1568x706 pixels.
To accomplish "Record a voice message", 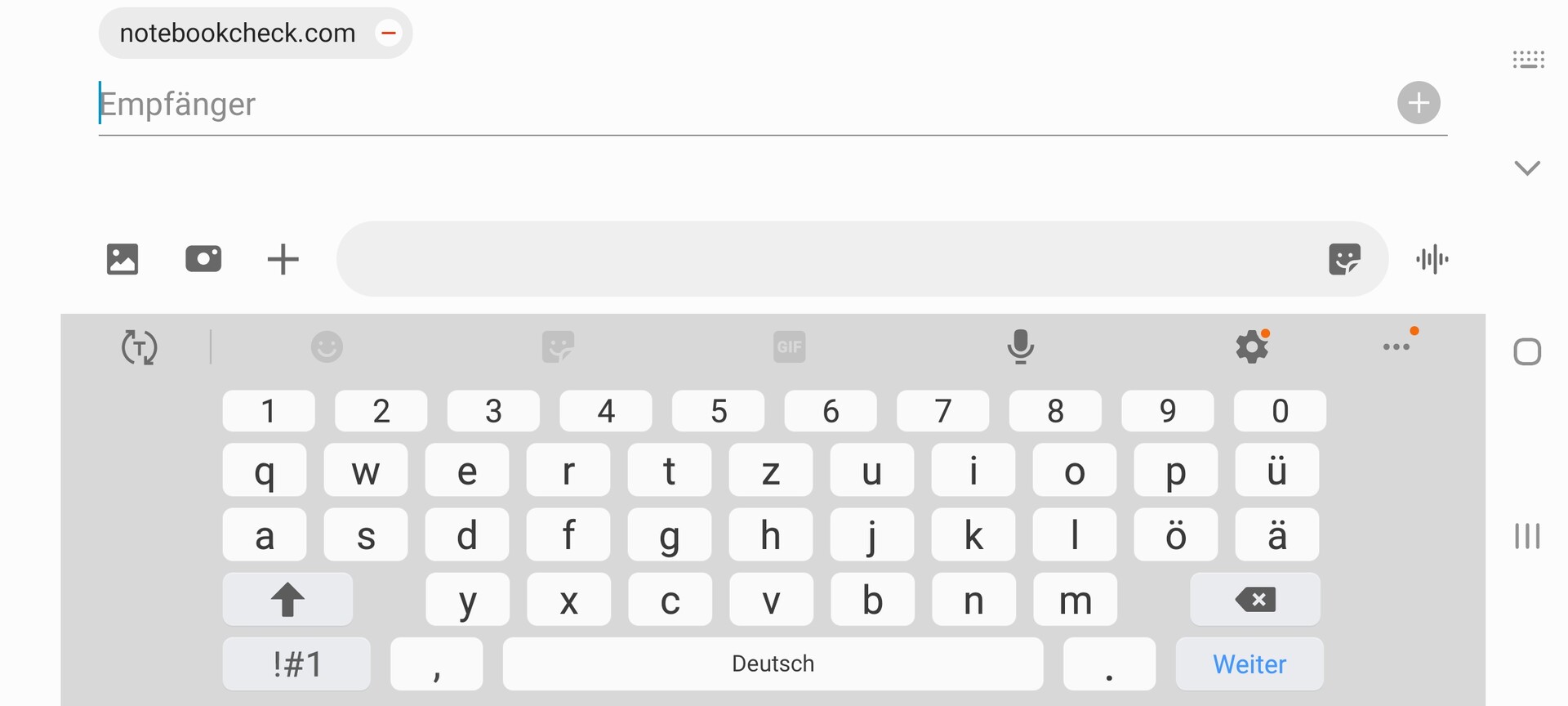I will tap(1432, 260).
